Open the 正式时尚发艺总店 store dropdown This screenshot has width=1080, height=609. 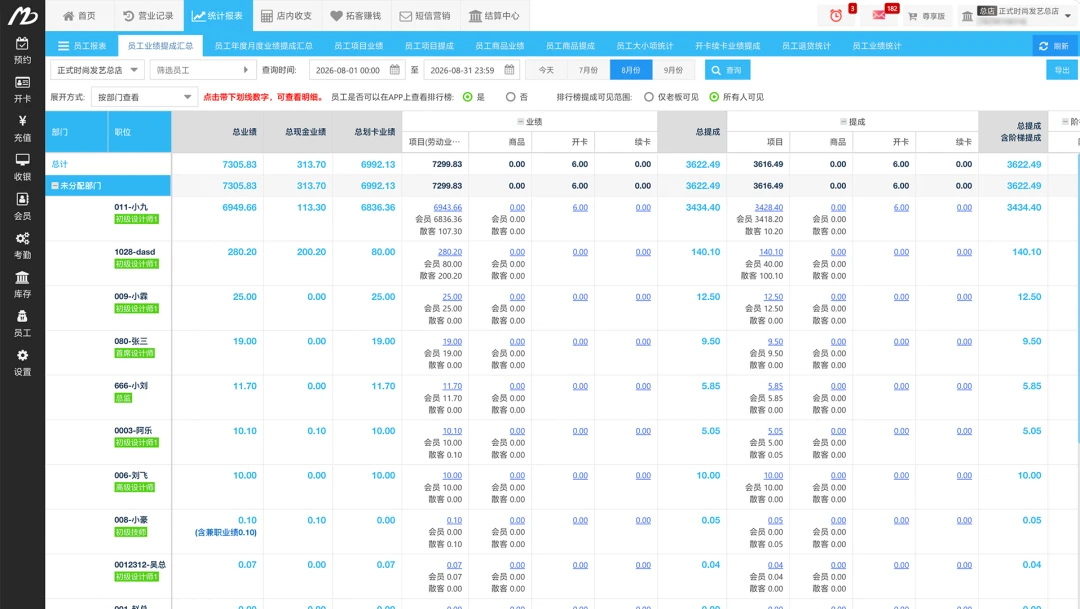tap(96, 70)
